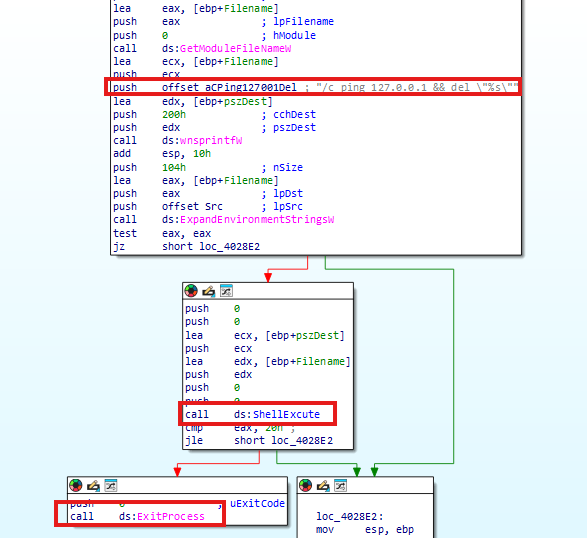Click the group nodes icon on ShellExcute block
Image resolution: width=587 pixels, height=538 pixels.
click(226, 291)
